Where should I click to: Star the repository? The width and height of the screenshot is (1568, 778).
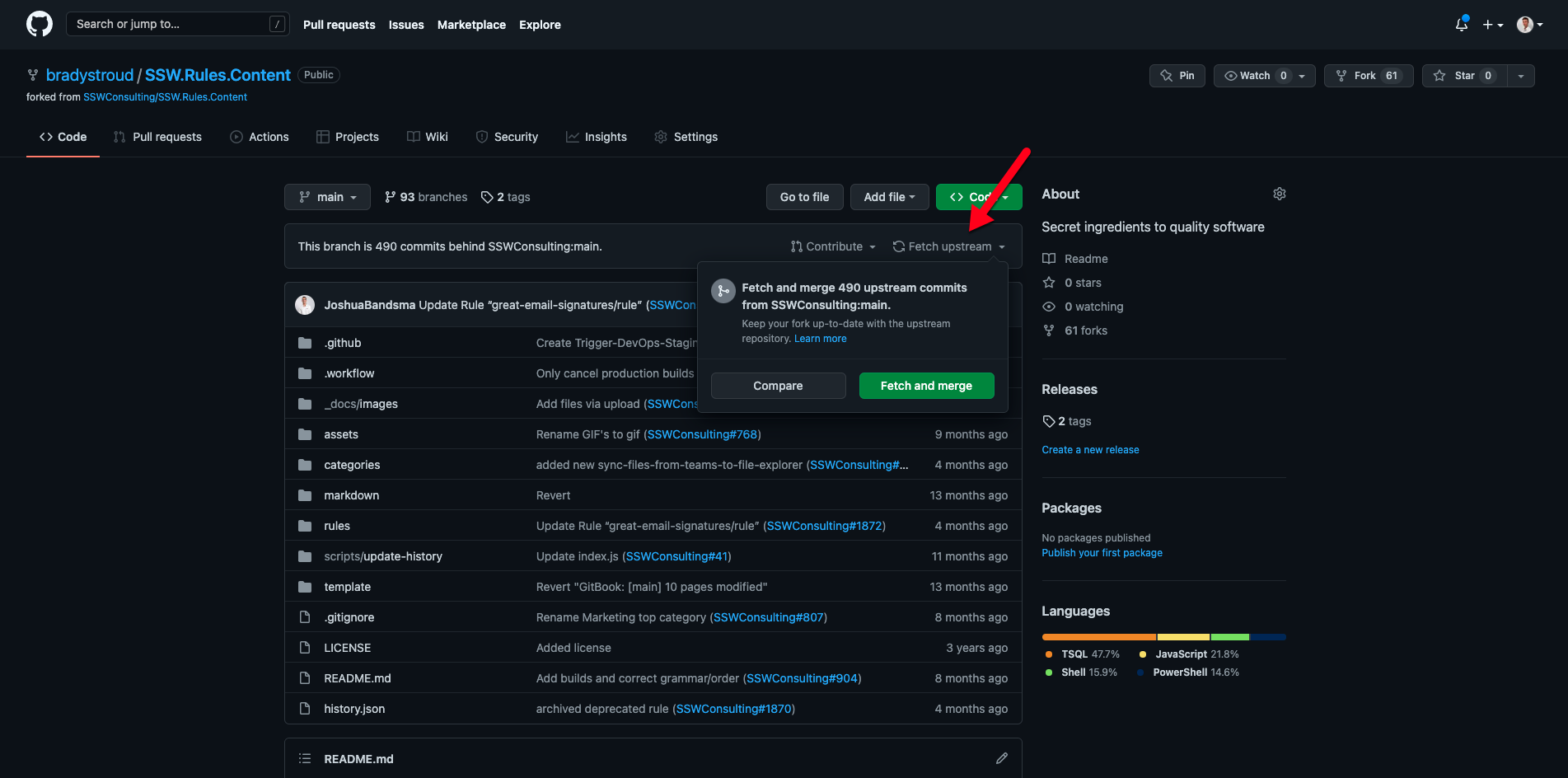(1465, 76)
